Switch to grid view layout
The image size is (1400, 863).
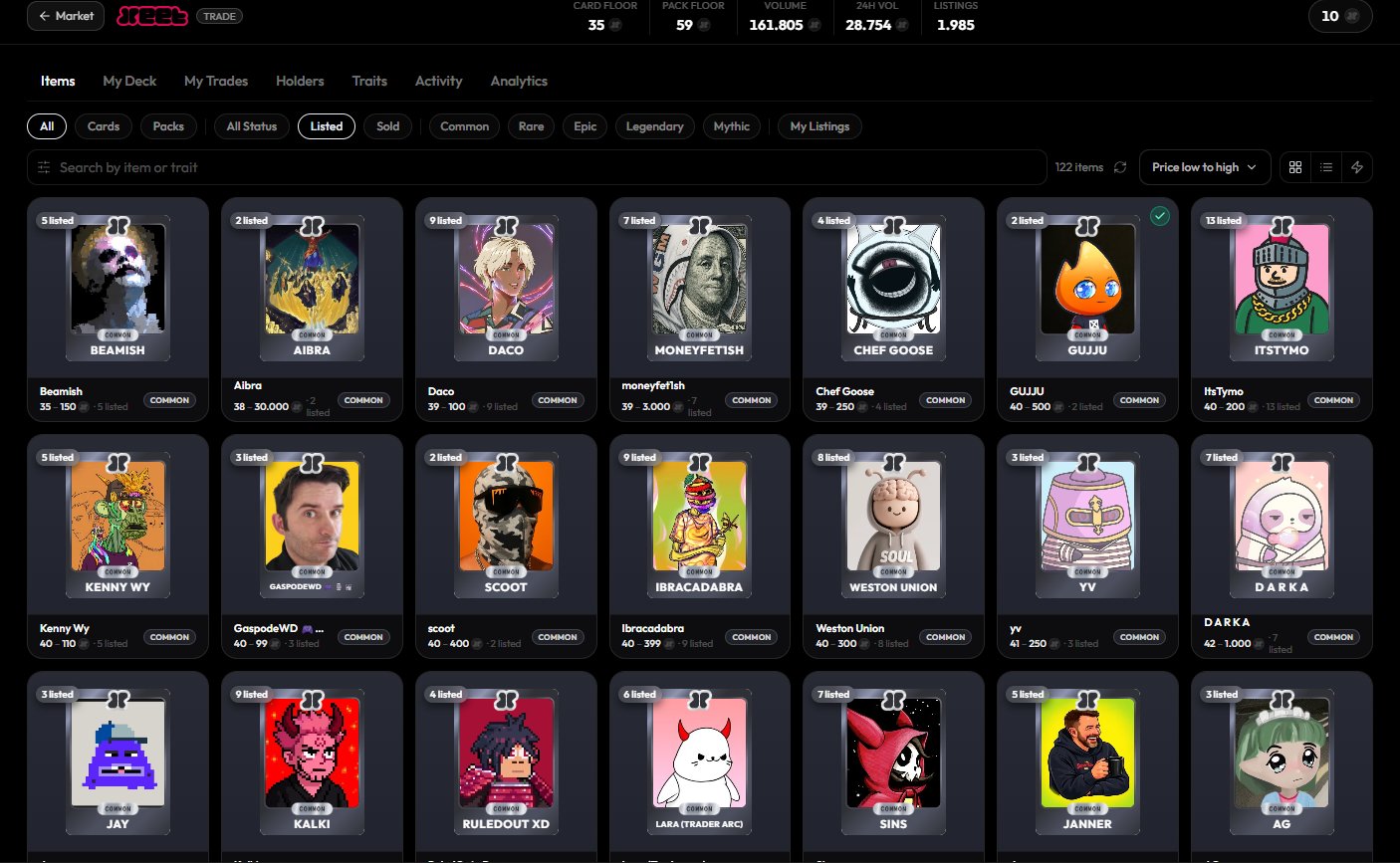coord(1295,167)
